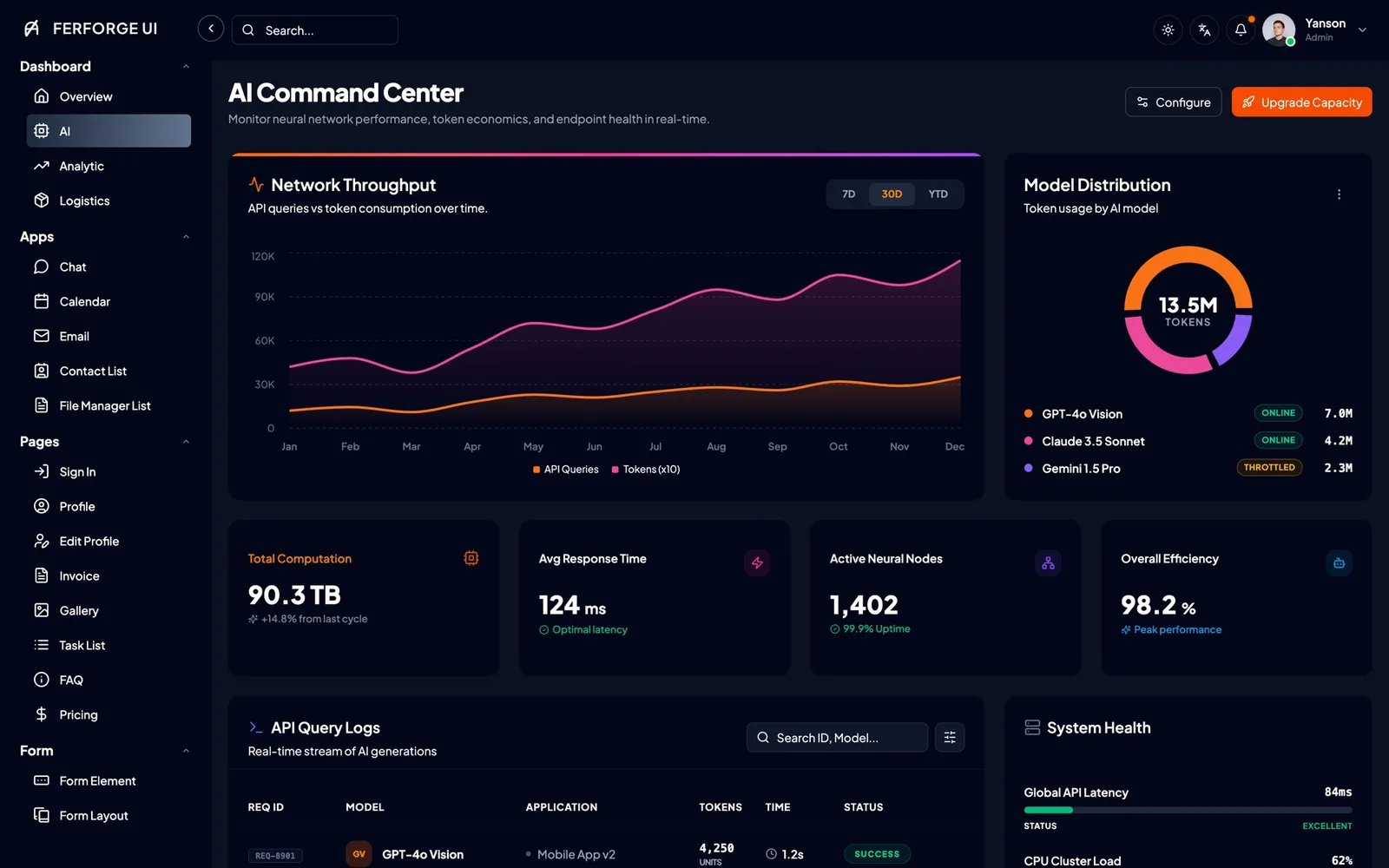Click the Upgrade Capacity button

click(1301, 102)
